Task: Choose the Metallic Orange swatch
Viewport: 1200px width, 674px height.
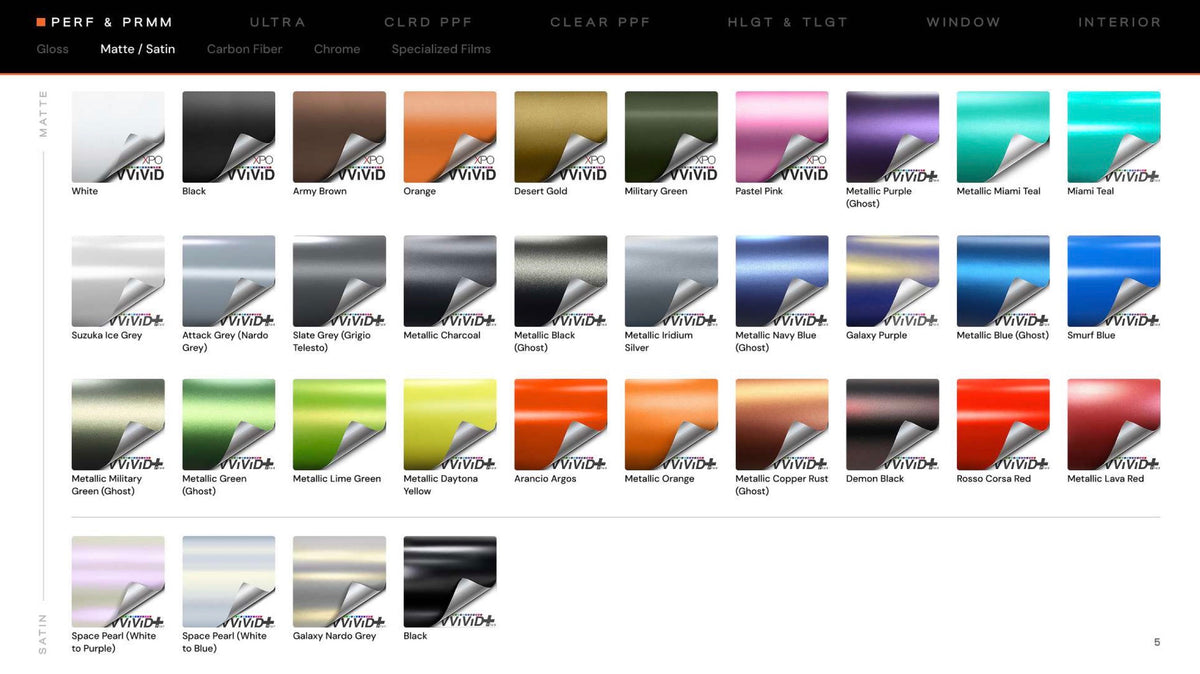Action: pos(671,424)
